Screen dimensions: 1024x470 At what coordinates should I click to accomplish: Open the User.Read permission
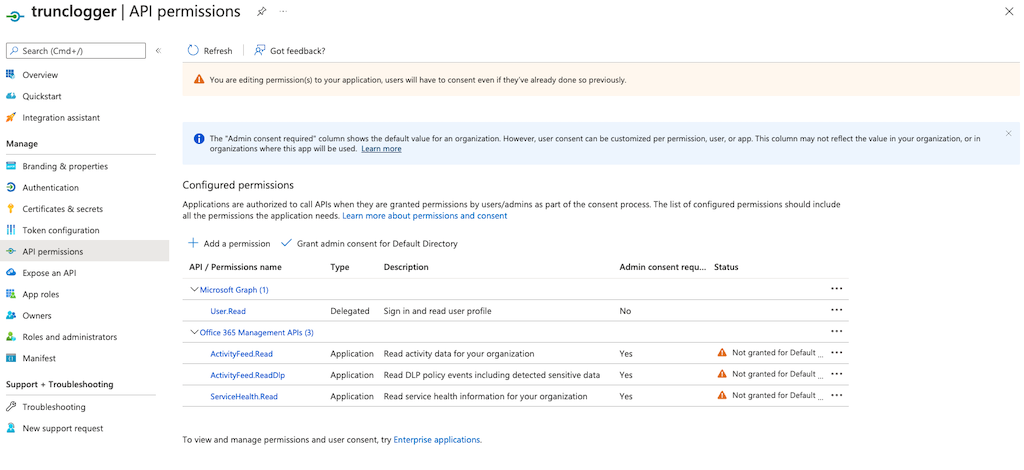click(x=228, y=311)
